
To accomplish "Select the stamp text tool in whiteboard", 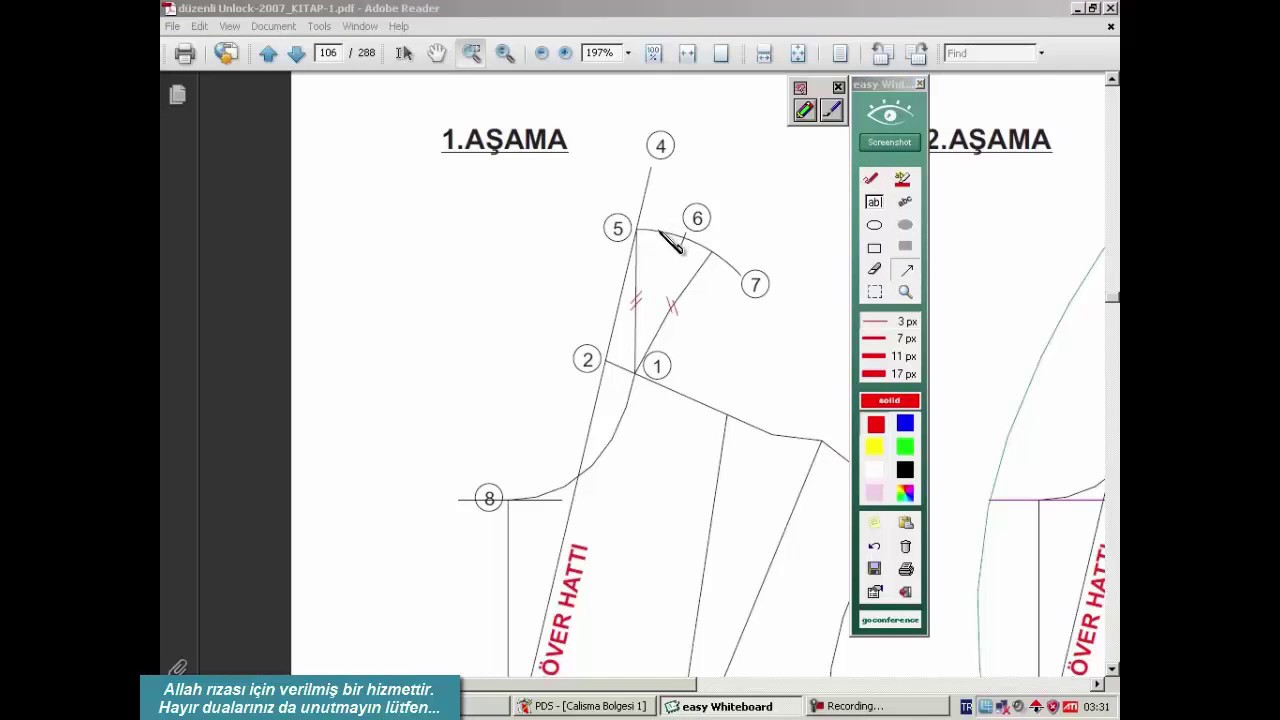I will [x=905, y=201].
